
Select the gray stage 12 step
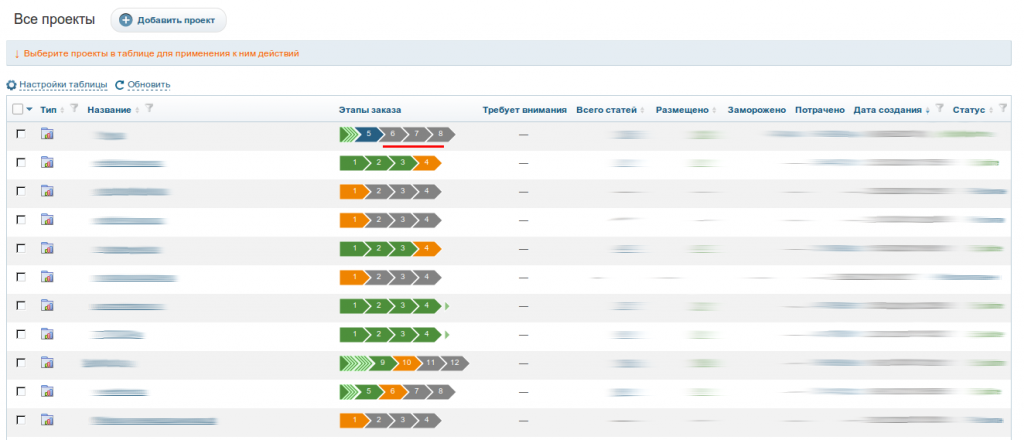click(x=455, y=362)
